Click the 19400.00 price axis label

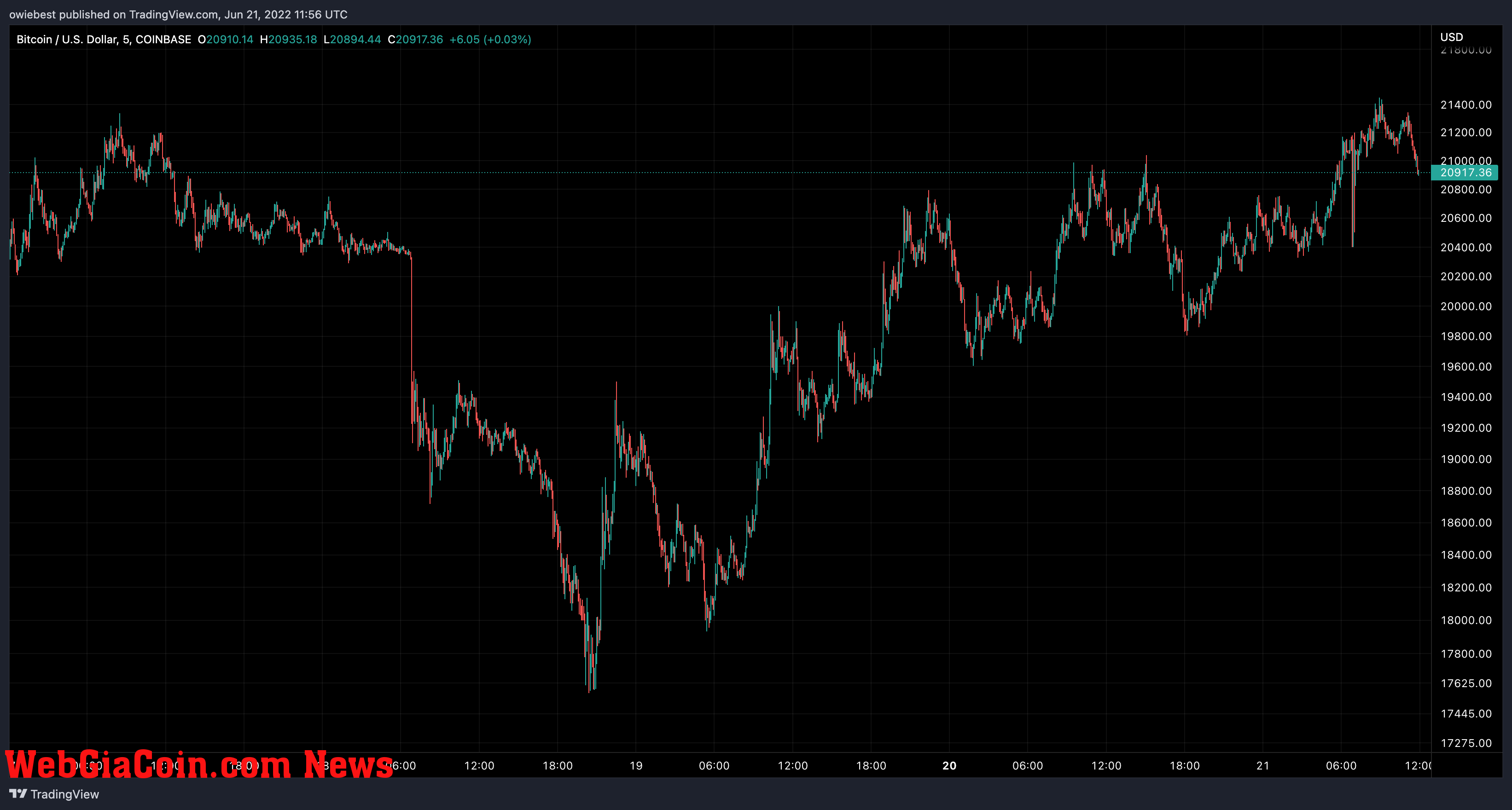(1465, 398)
